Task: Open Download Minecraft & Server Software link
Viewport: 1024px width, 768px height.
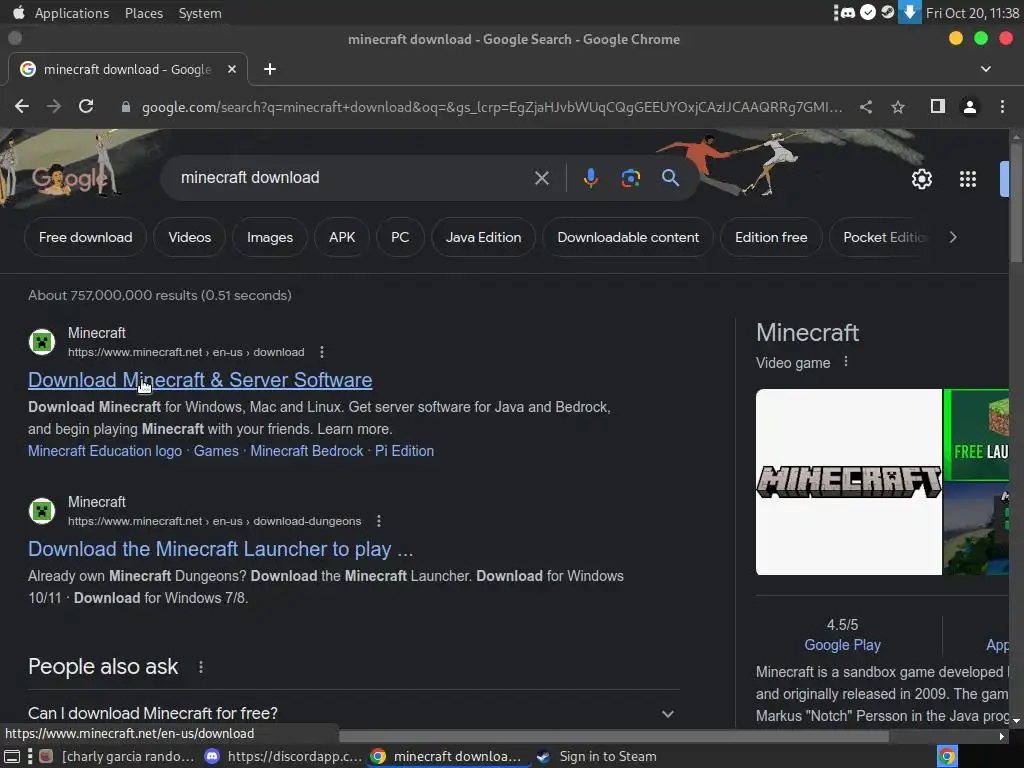Action: 200,380
